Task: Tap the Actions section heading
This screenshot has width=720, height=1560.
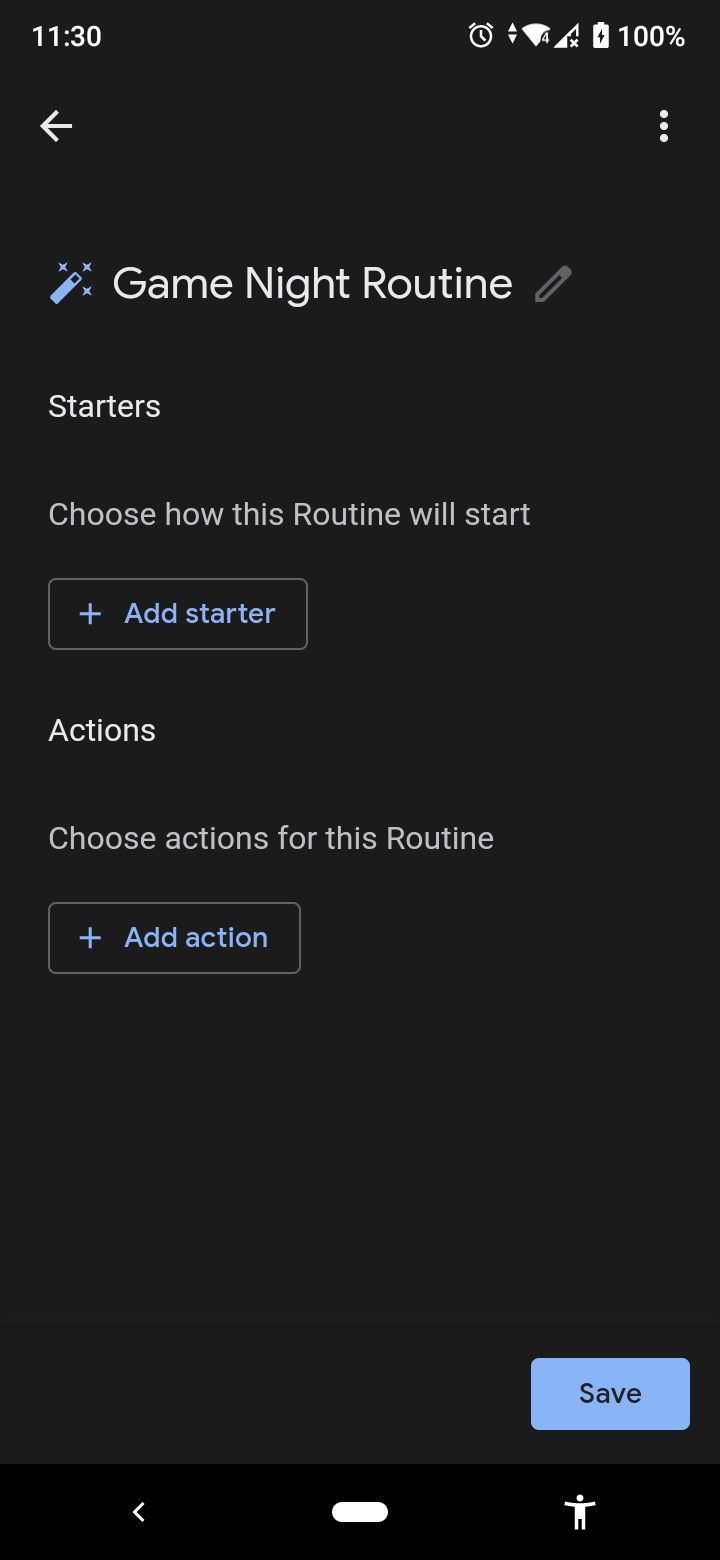Action: 102,730
